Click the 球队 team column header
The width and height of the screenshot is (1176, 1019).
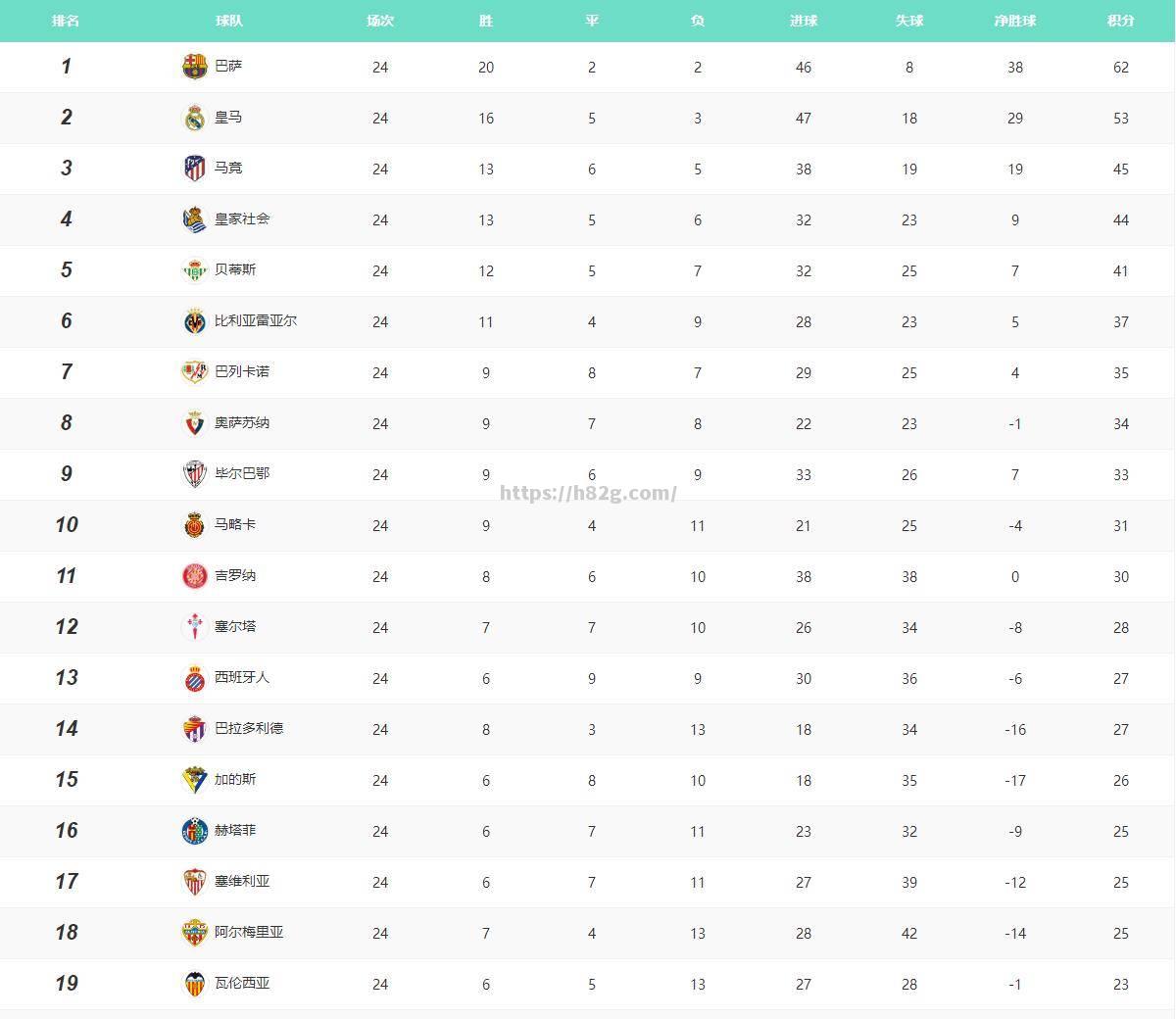229,21
